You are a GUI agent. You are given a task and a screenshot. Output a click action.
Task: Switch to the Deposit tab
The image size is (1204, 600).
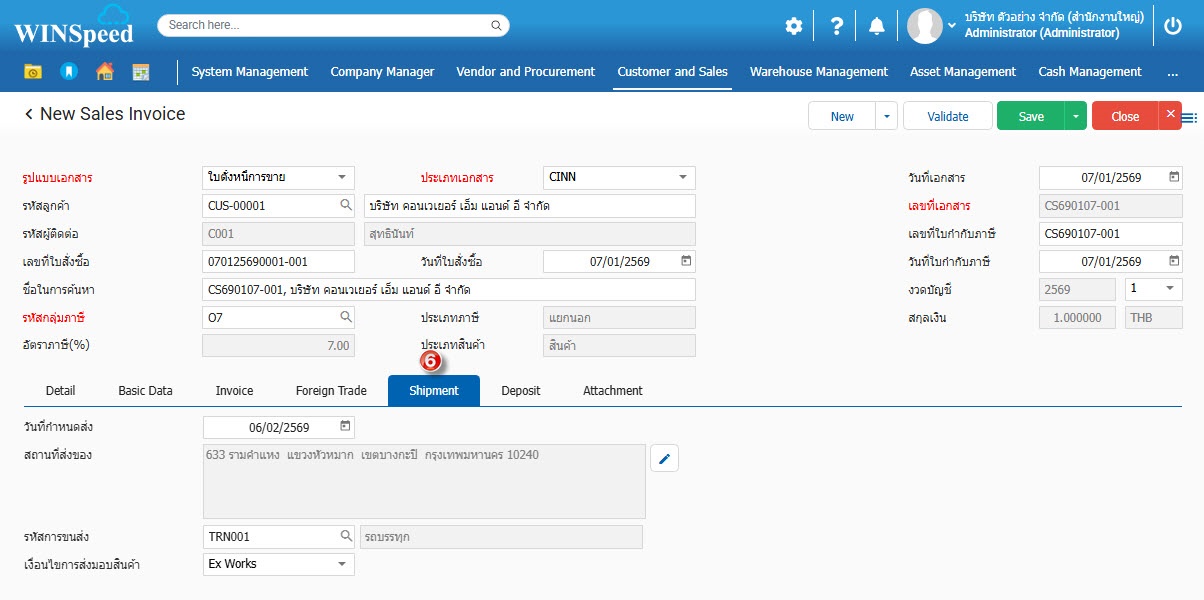(521, 391)
